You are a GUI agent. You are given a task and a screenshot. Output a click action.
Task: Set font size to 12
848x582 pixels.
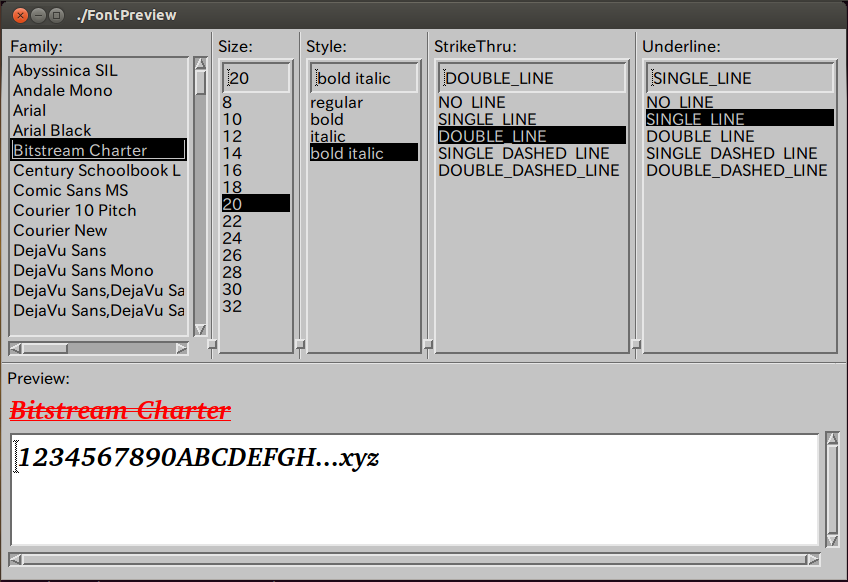pos(256,136)
